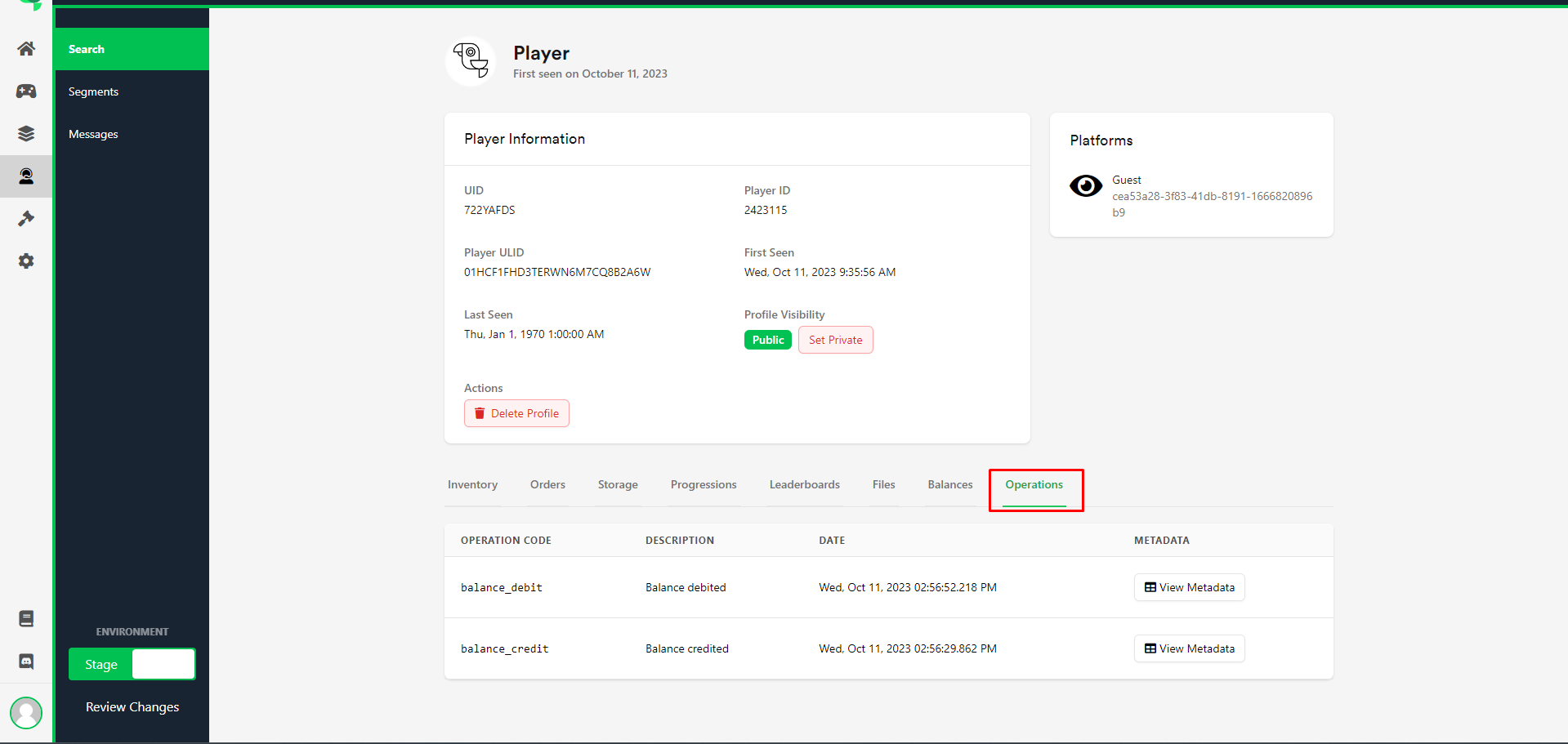Open the user avatar at bottom left
Screen dimensions: 1568x744
click(26, 713)
